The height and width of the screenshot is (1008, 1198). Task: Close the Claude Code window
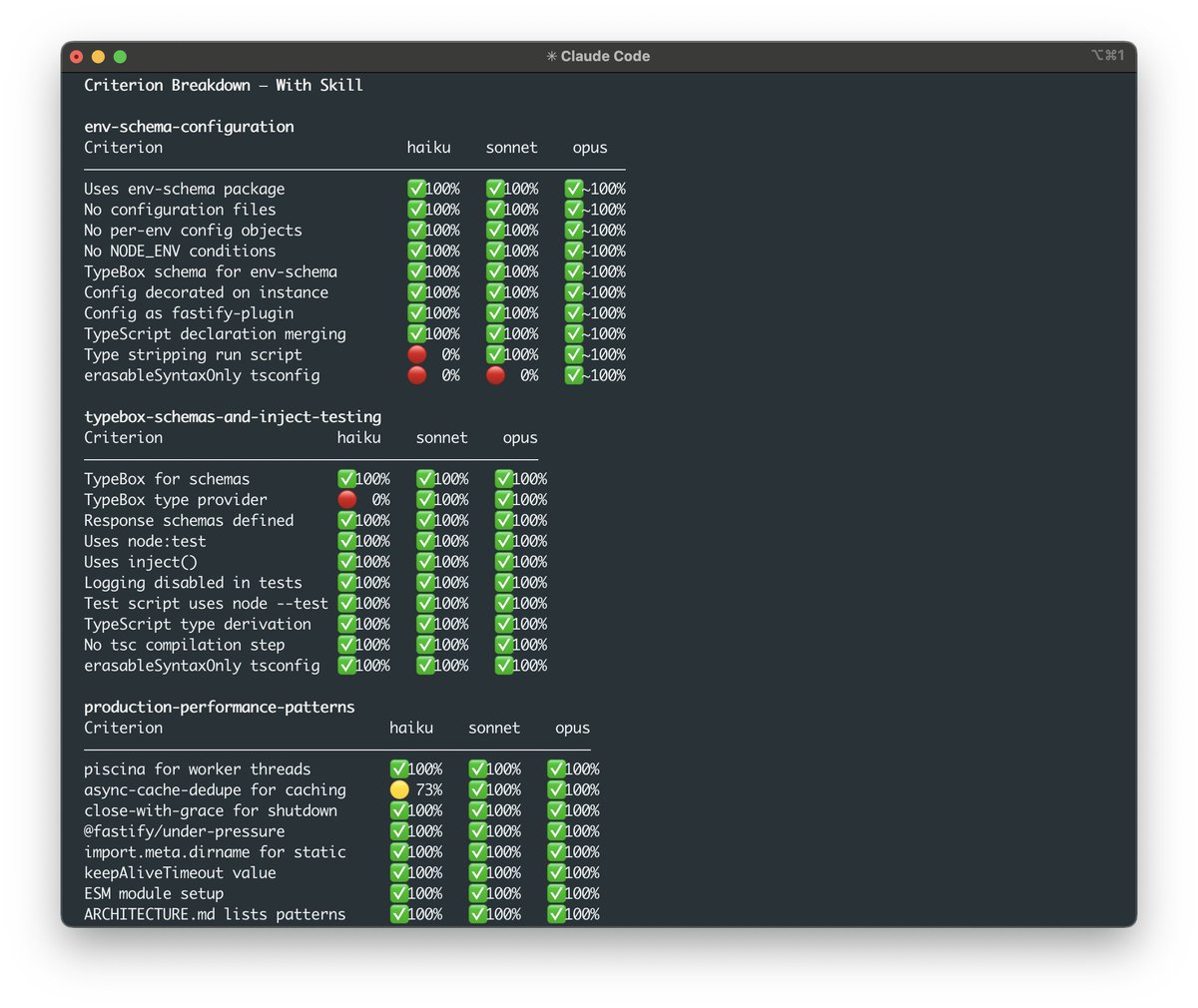pos(76,57)
